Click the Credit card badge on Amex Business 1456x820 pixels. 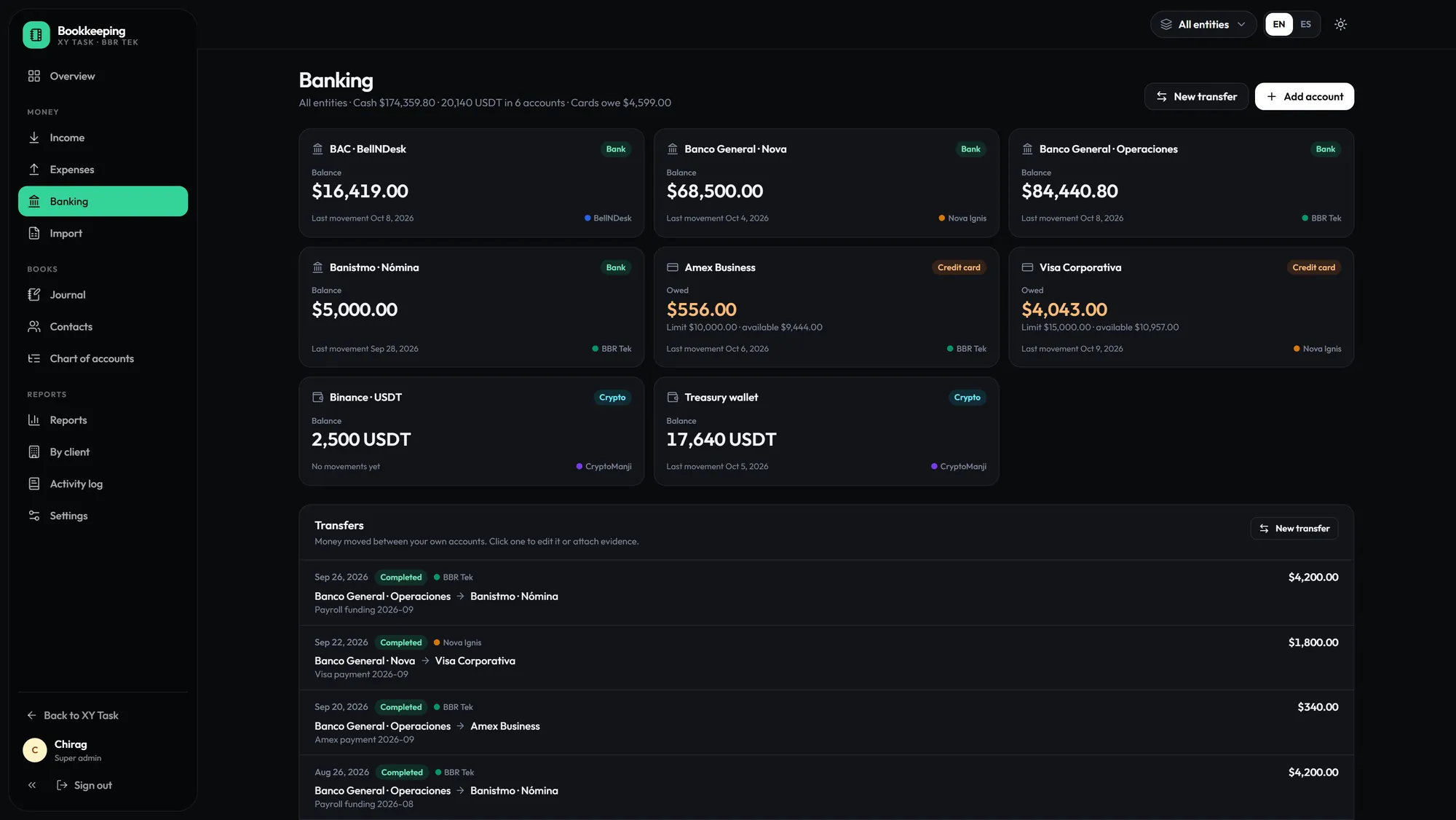coord(959,268)
